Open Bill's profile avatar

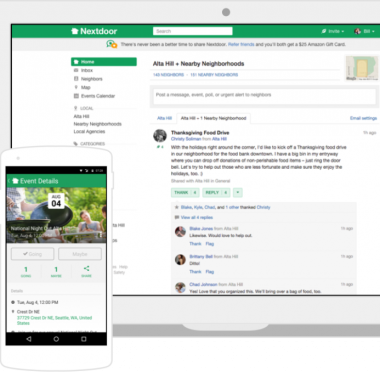click(358, 31)
